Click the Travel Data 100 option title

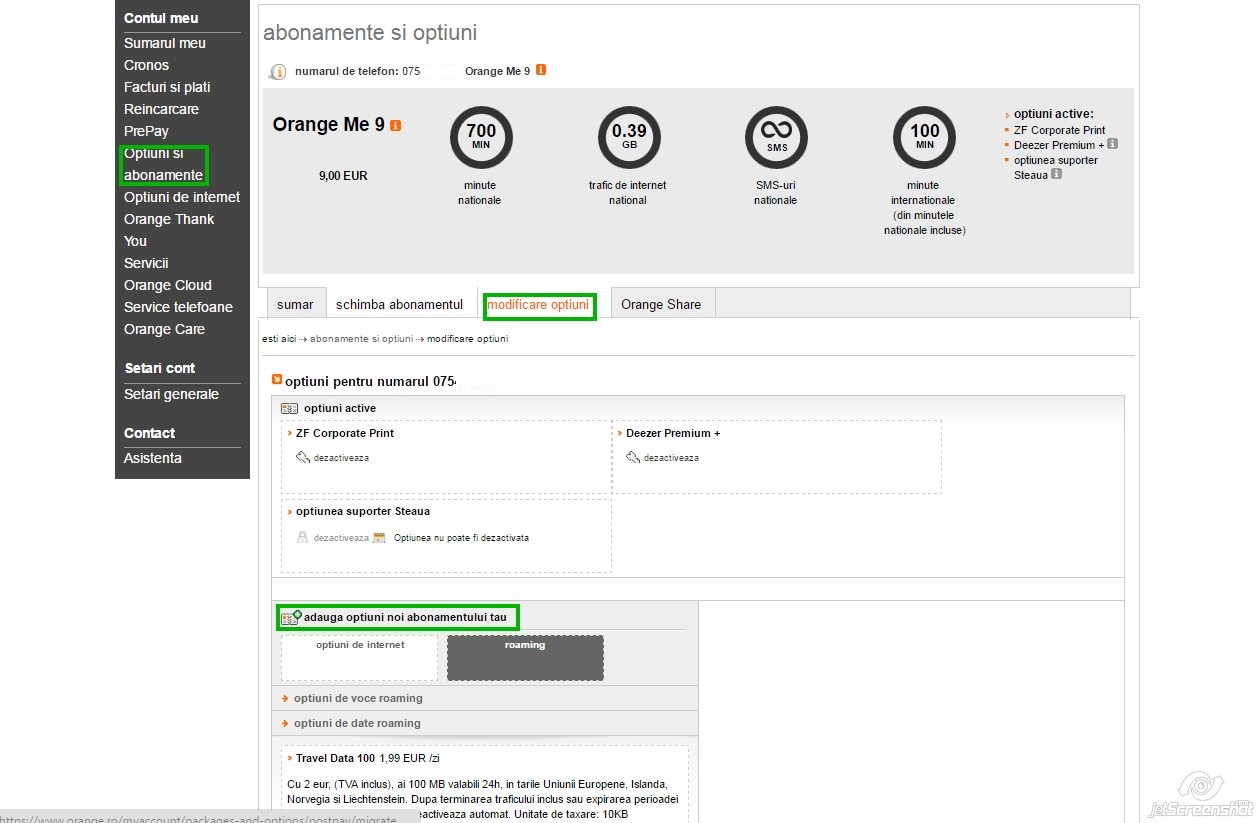point(335,759)
